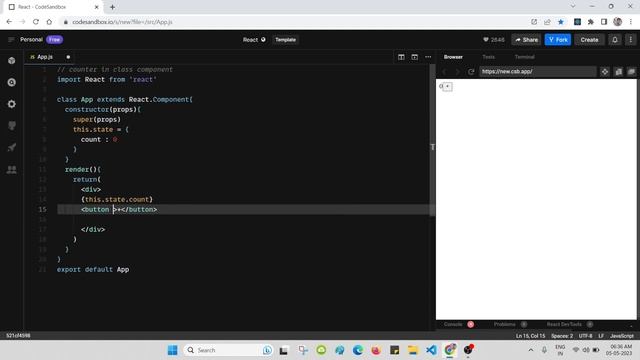Open the sandbox info cube icon in sidebar

[x=12, y=61]
